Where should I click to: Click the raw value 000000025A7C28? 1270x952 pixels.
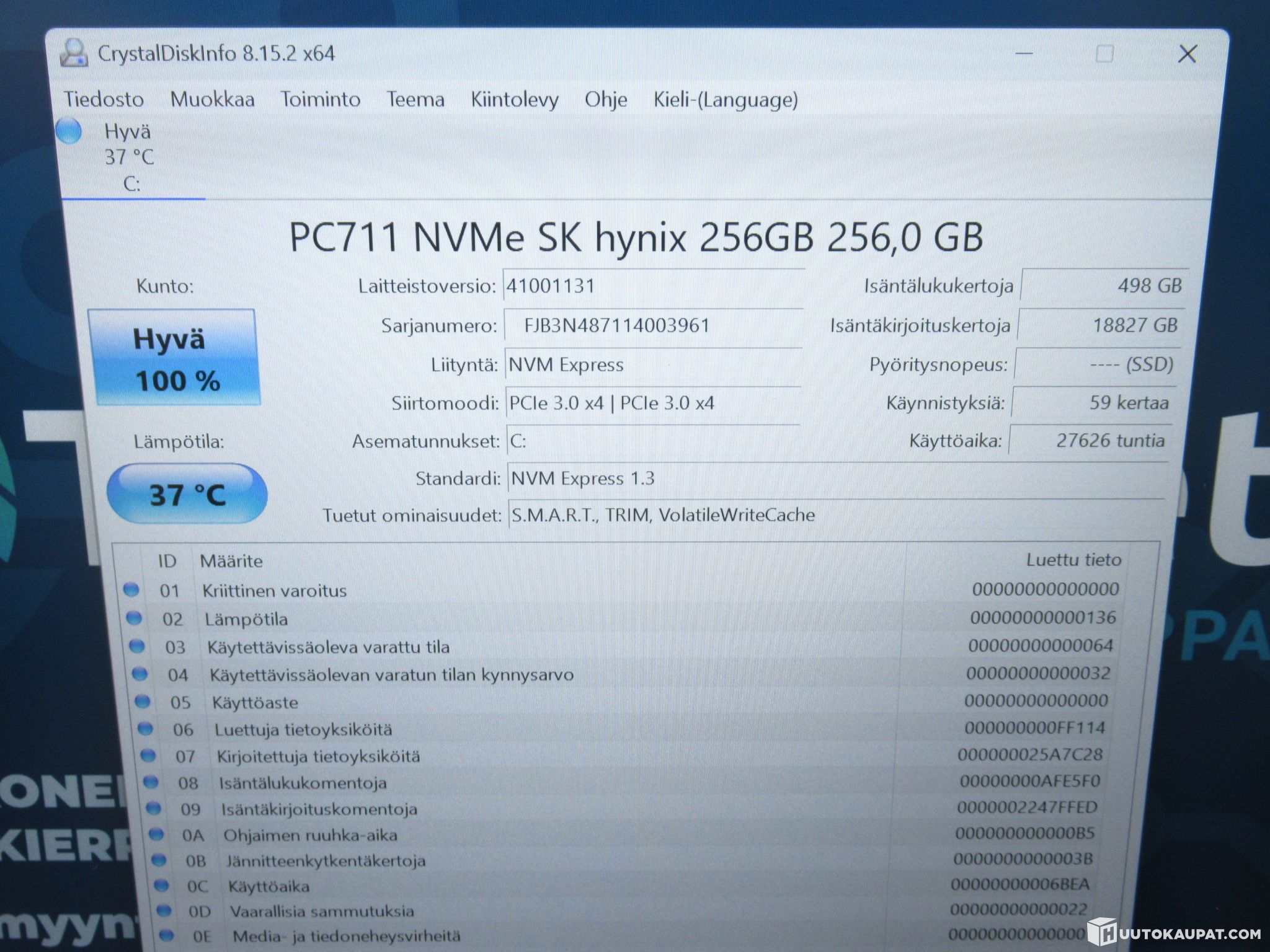(x=1030, y=754)
